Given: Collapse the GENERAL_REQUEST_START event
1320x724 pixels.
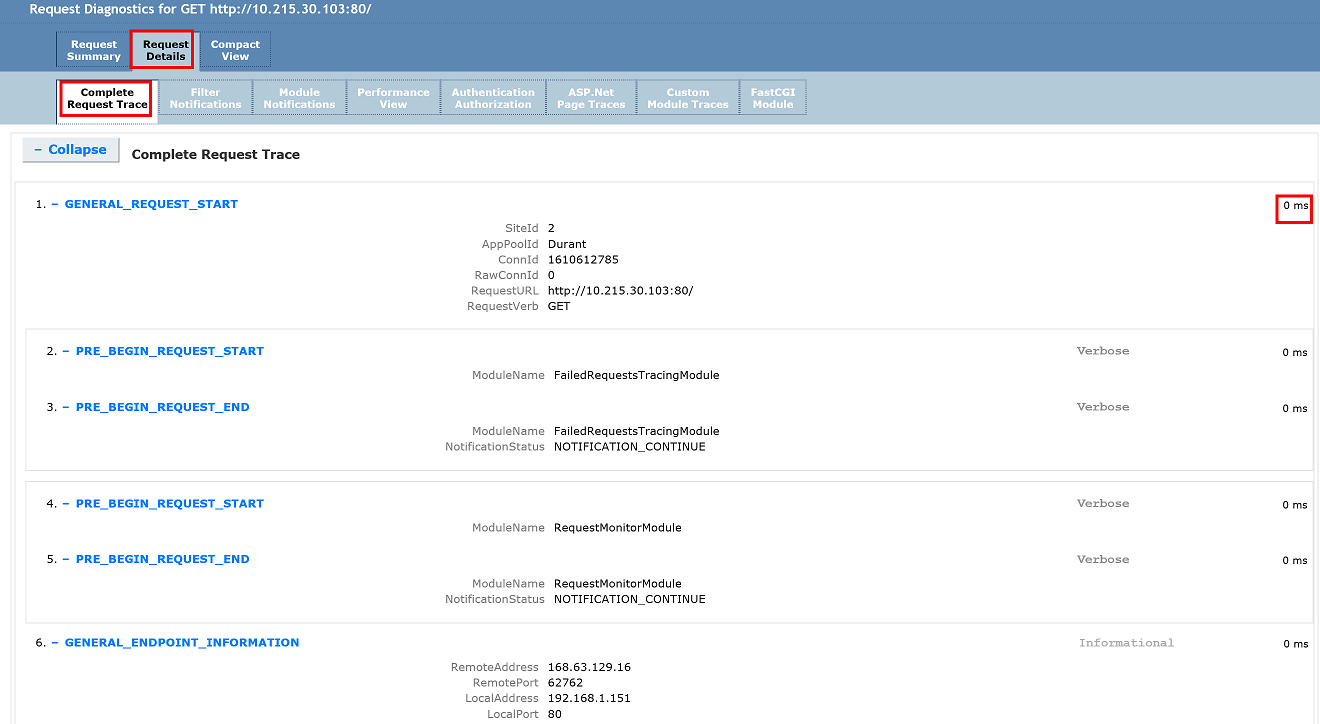Looking at the screenshot, I should 150,204.
